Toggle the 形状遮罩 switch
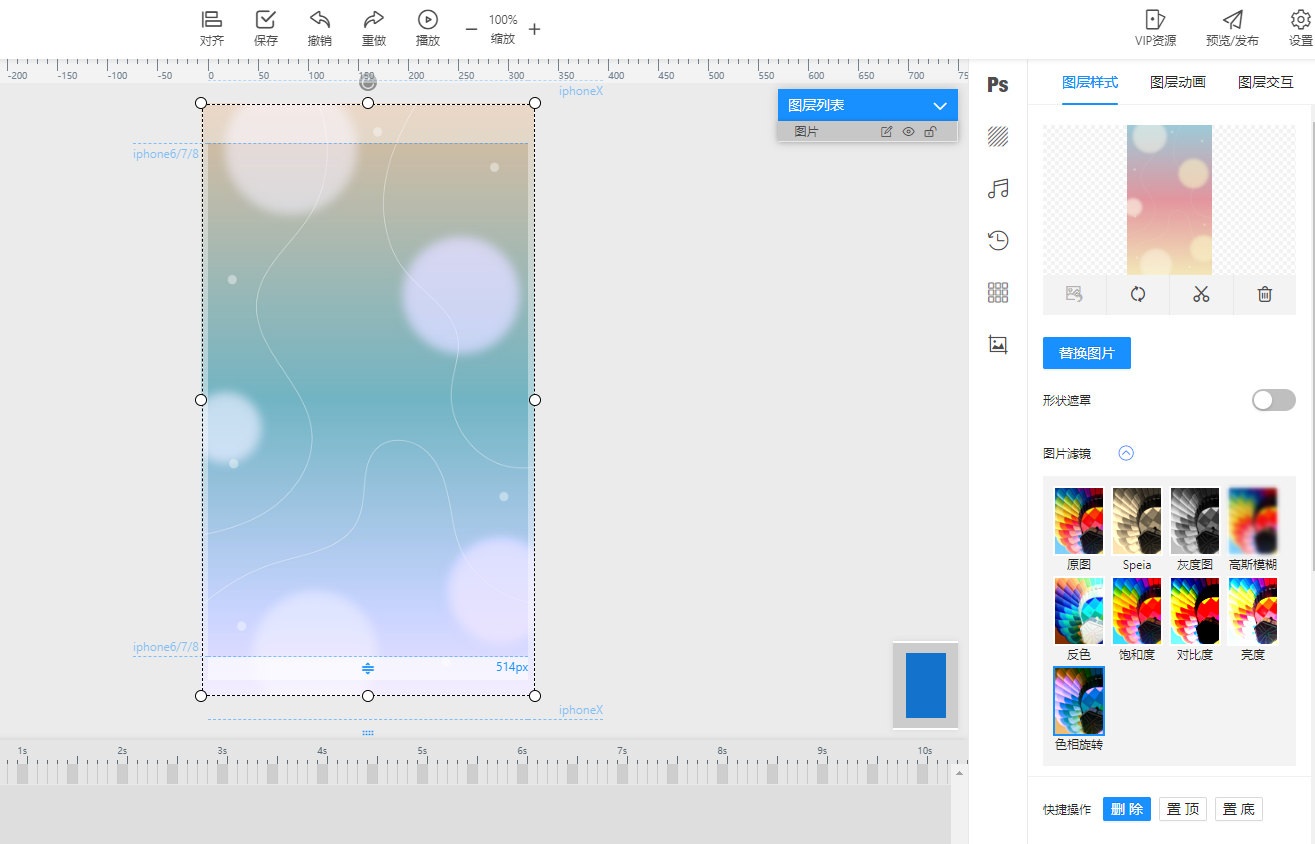 click(1274, 400)
